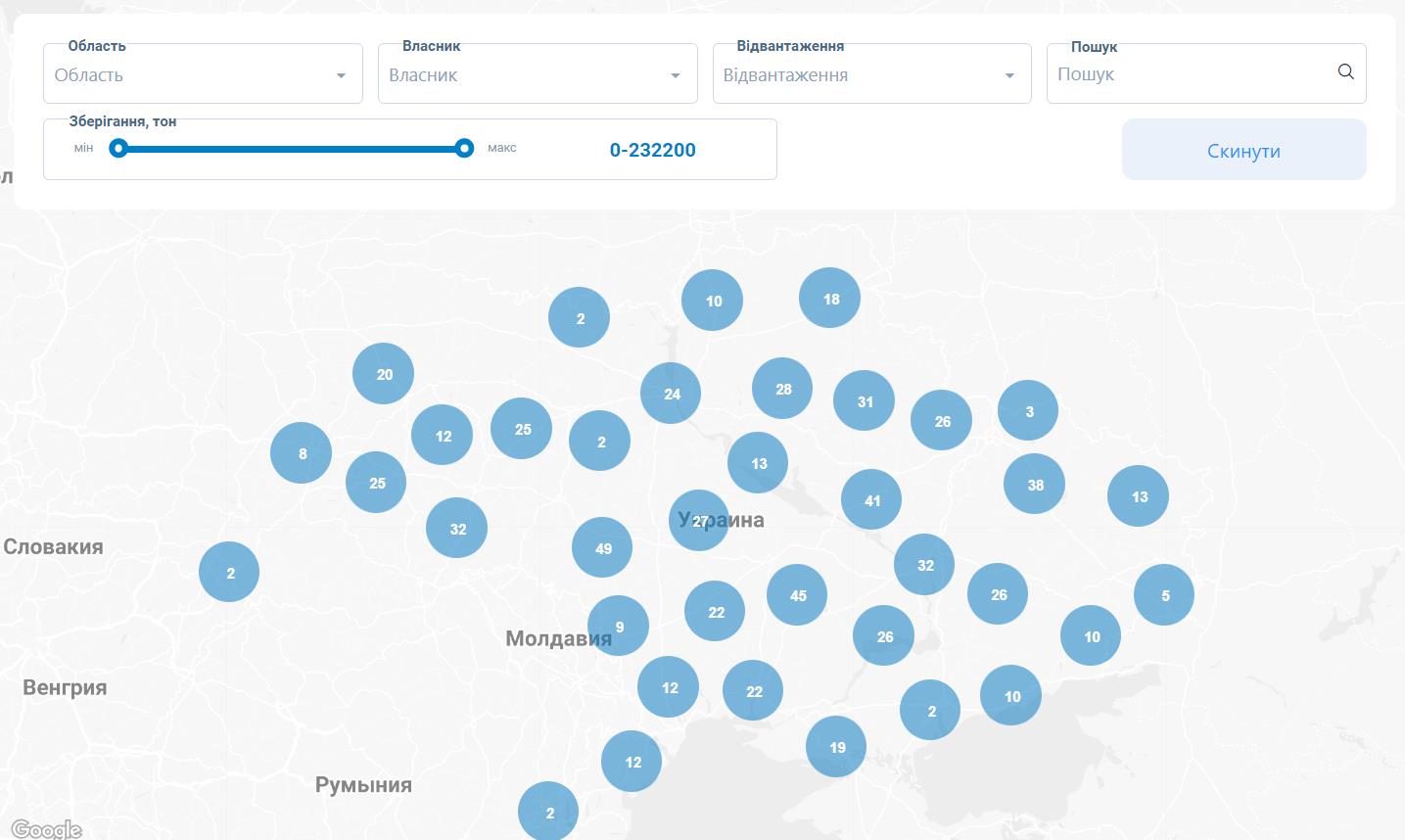
Task: Select the marker labeled 9 near Молдавия
Action: point(619,625)
